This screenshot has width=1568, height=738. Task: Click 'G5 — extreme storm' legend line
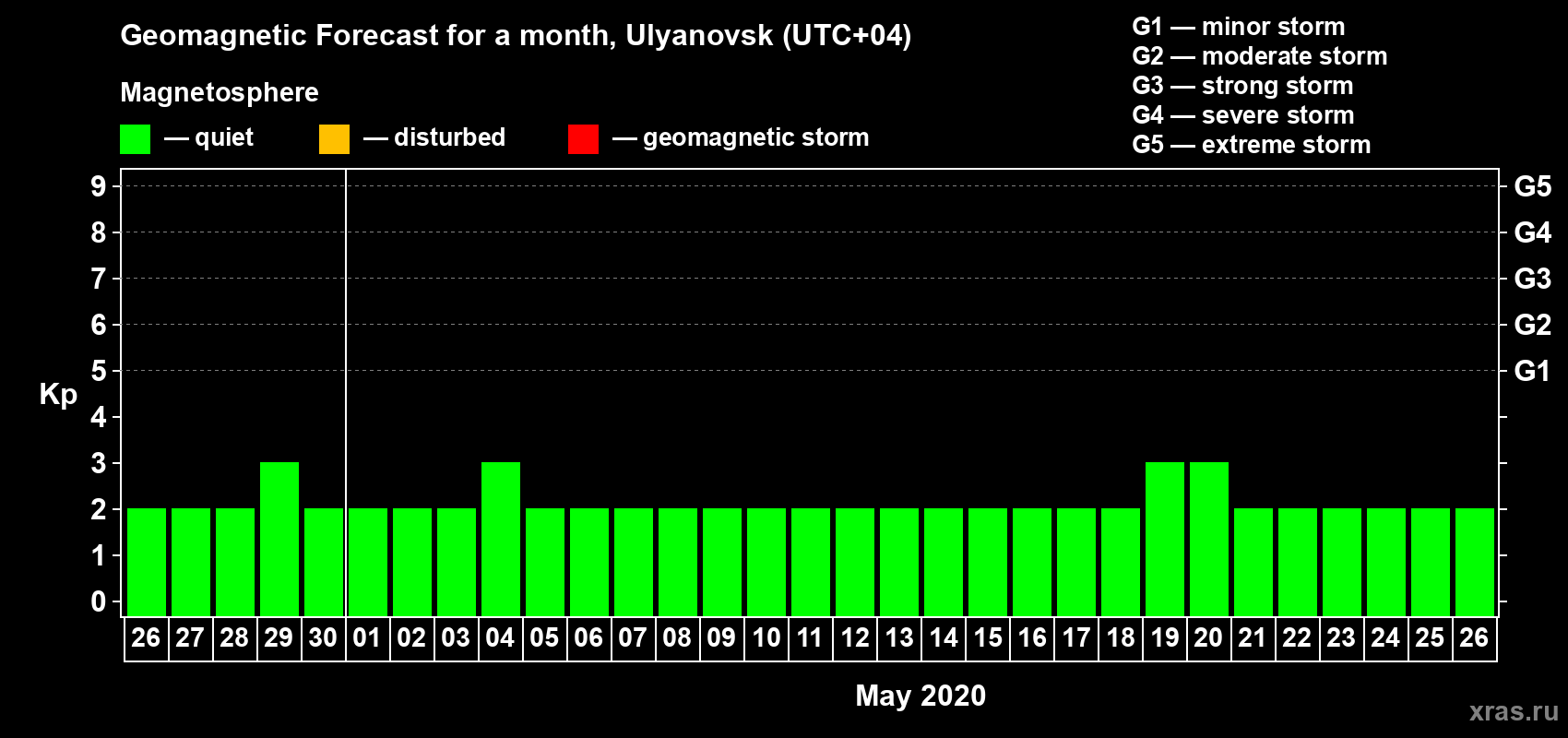(1252, 145)
